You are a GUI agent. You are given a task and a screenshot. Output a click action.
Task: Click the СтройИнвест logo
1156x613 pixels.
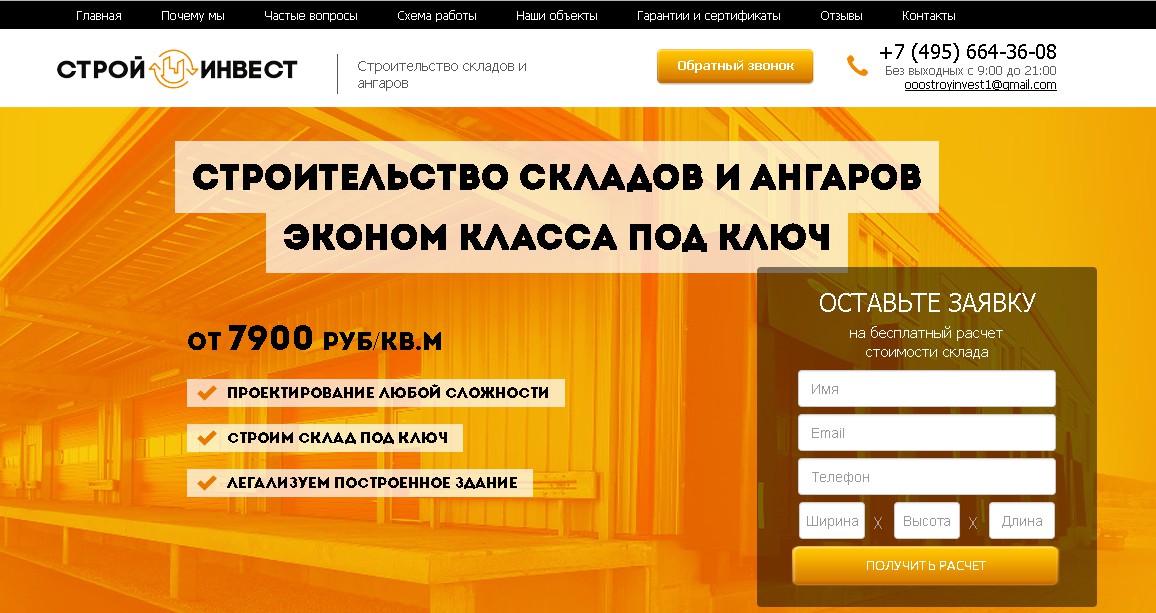tap(177, 69)
